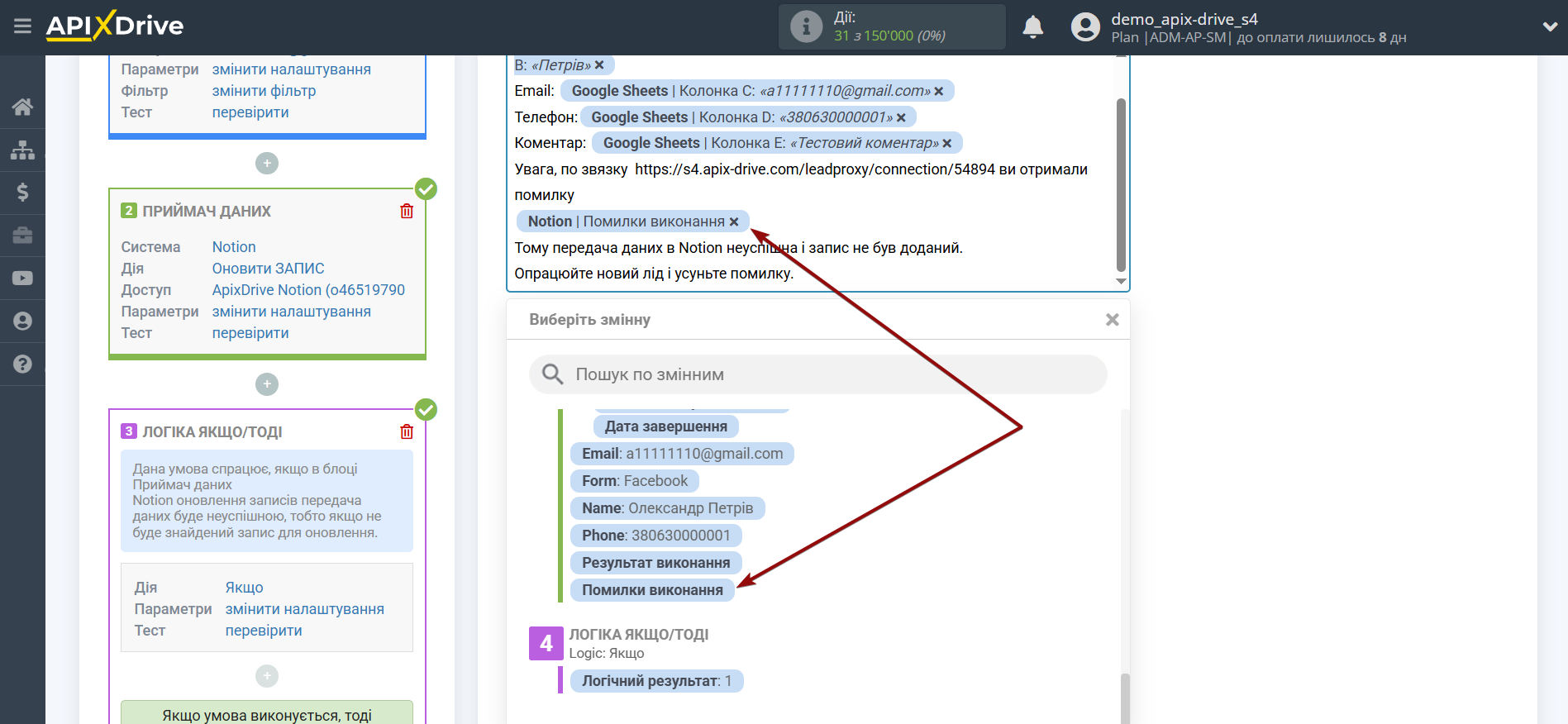Screen dimensions: 1568x724
Task: Select the Результат виконання variable
Action: [x=656, y=563]
